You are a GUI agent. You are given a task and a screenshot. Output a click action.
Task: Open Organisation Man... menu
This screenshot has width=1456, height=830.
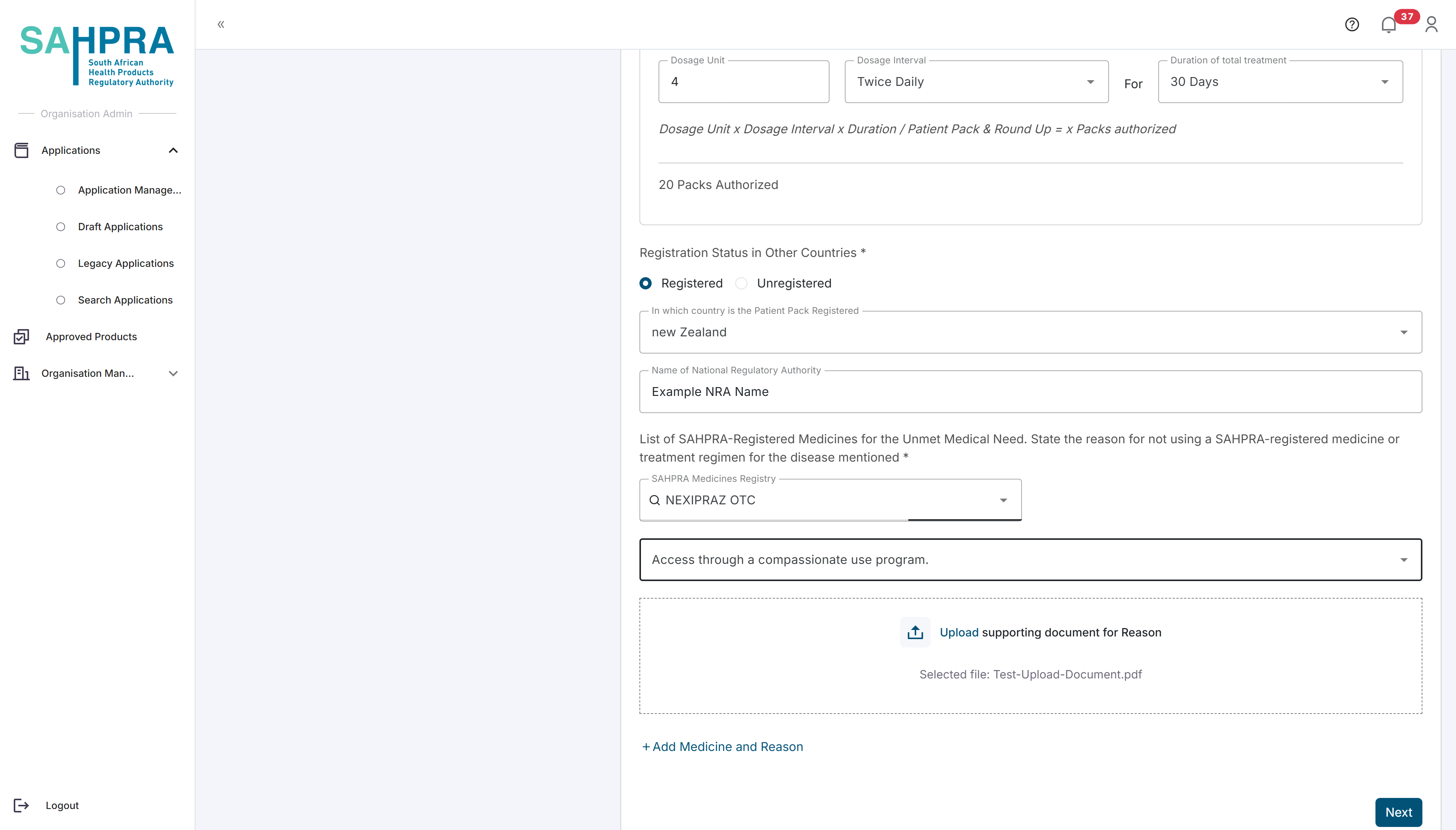[x=88, y=373]
